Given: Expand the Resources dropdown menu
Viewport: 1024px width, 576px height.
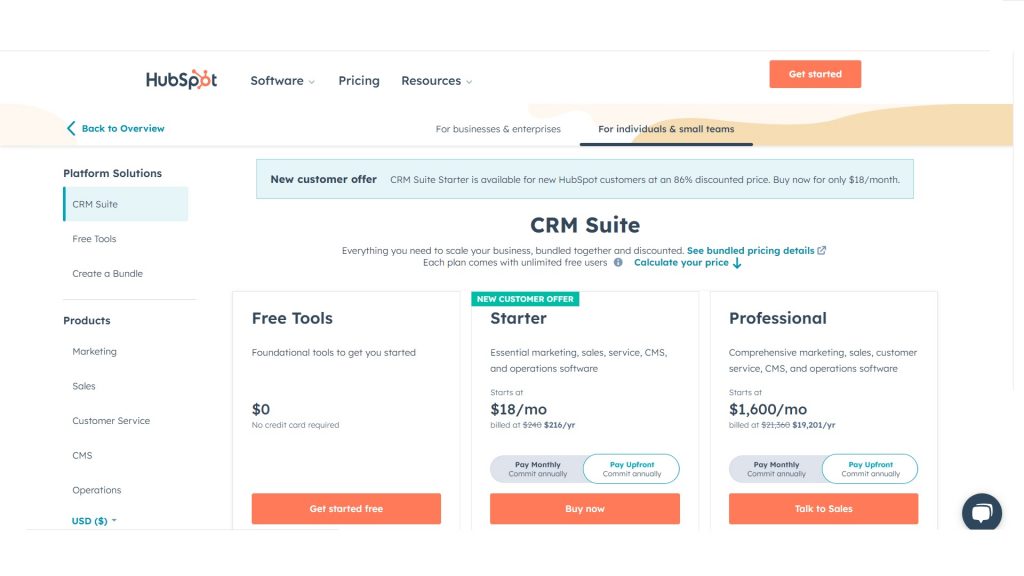Looking at the screenshot, I should coord(436,81).
